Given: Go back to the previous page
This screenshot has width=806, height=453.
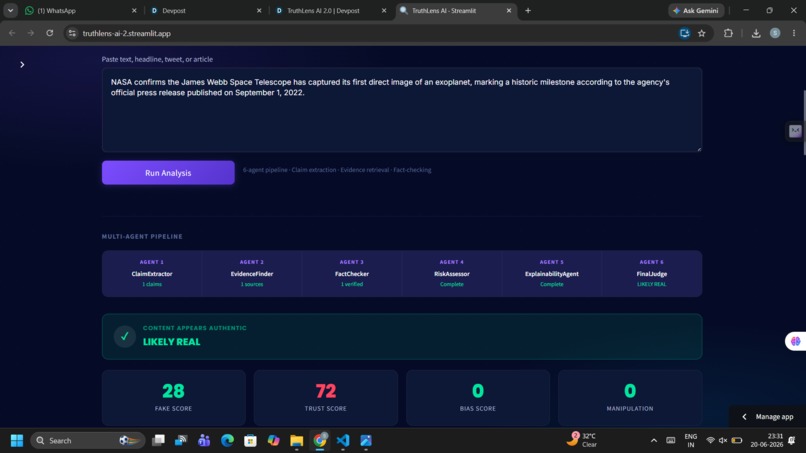Looking at the screenshot, I should pos(12,33).
